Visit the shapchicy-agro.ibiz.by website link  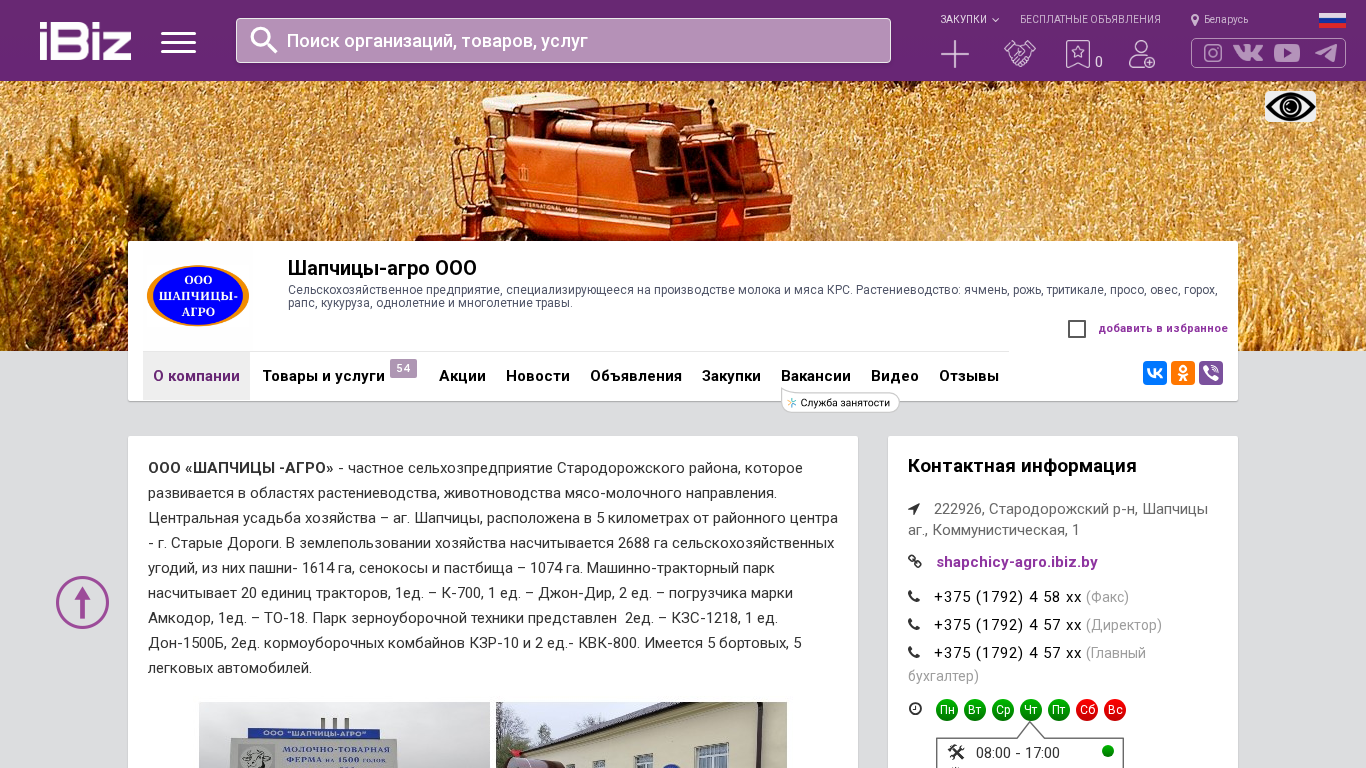tap(1017, 562)
